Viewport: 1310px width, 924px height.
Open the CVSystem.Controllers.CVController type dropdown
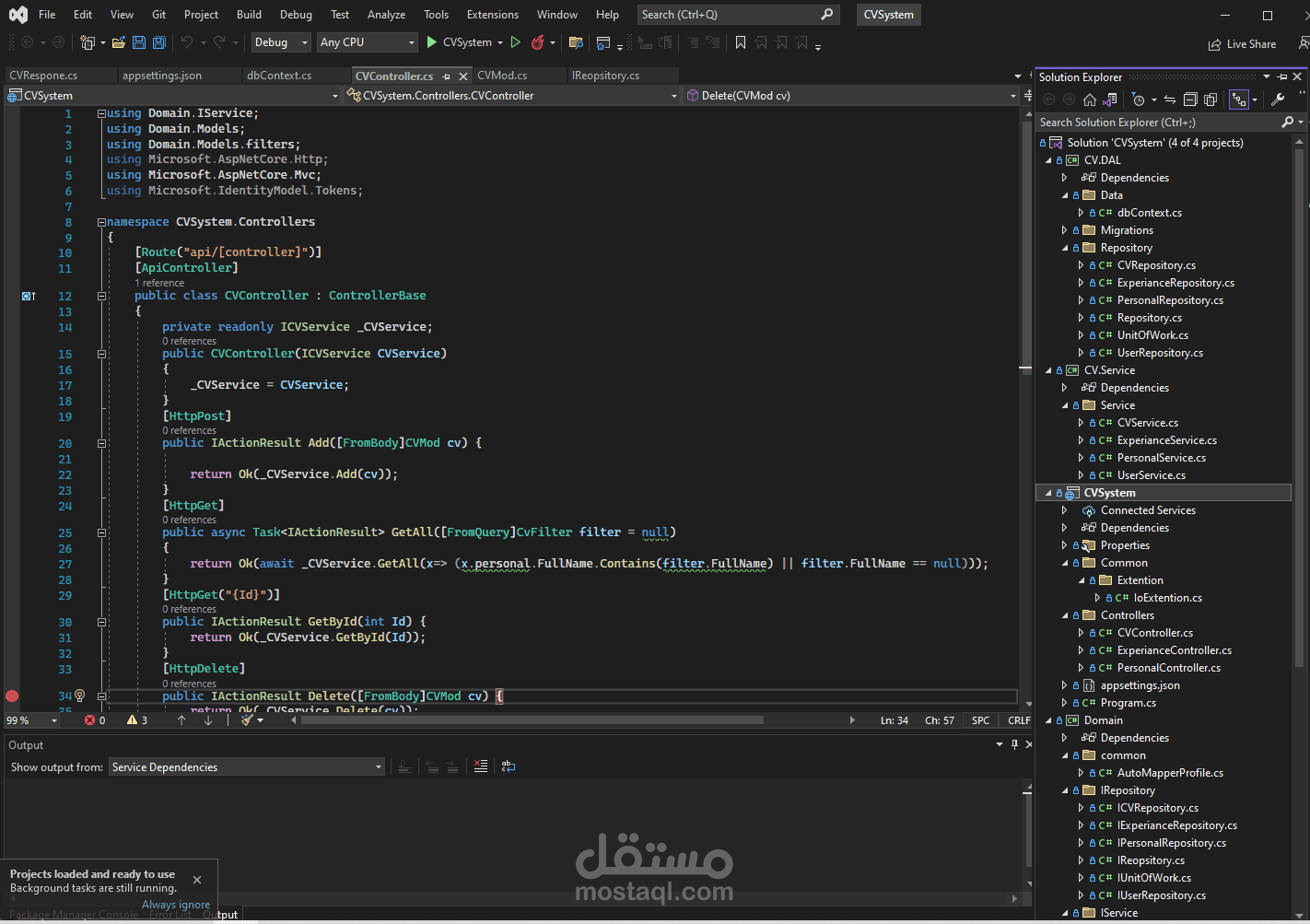(512, 96)
